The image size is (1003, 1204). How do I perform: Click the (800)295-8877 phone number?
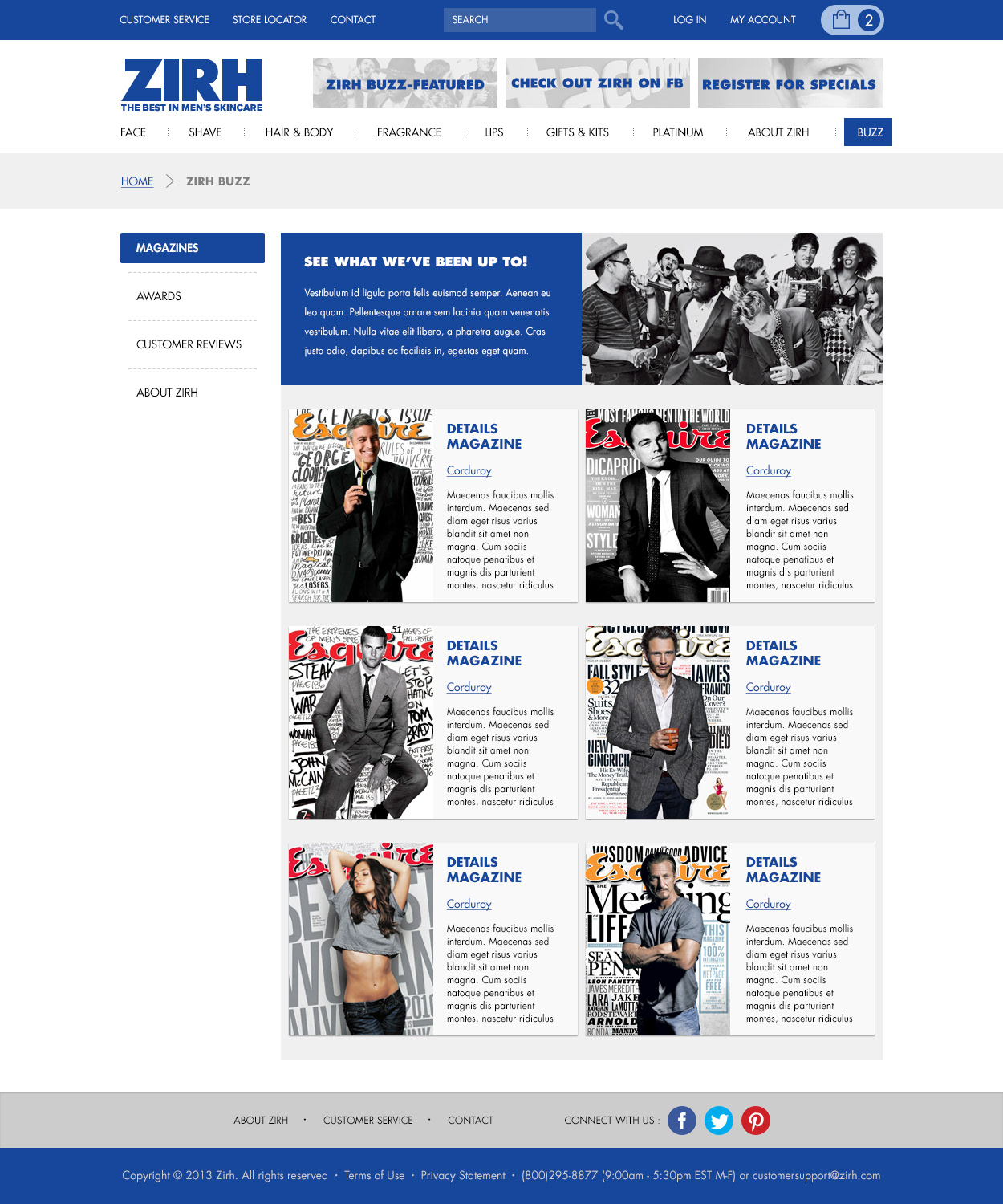tap(559, 1176)
